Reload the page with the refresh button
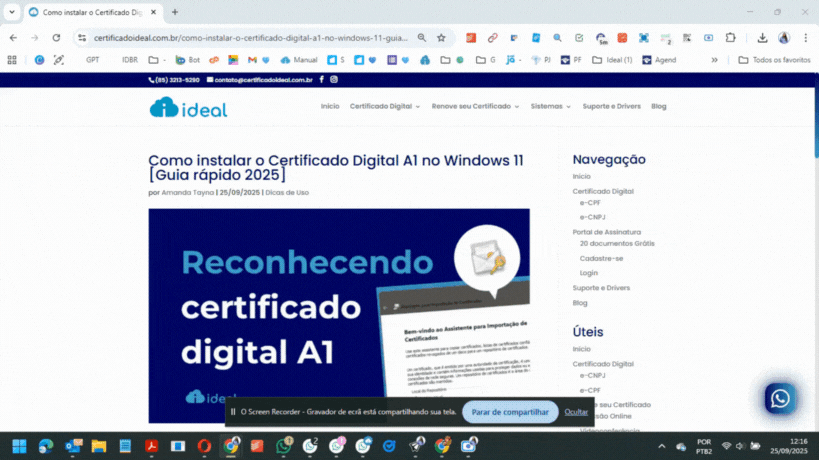Image resolution: width=819 pixels, height=460 pixels. point(56,38)
